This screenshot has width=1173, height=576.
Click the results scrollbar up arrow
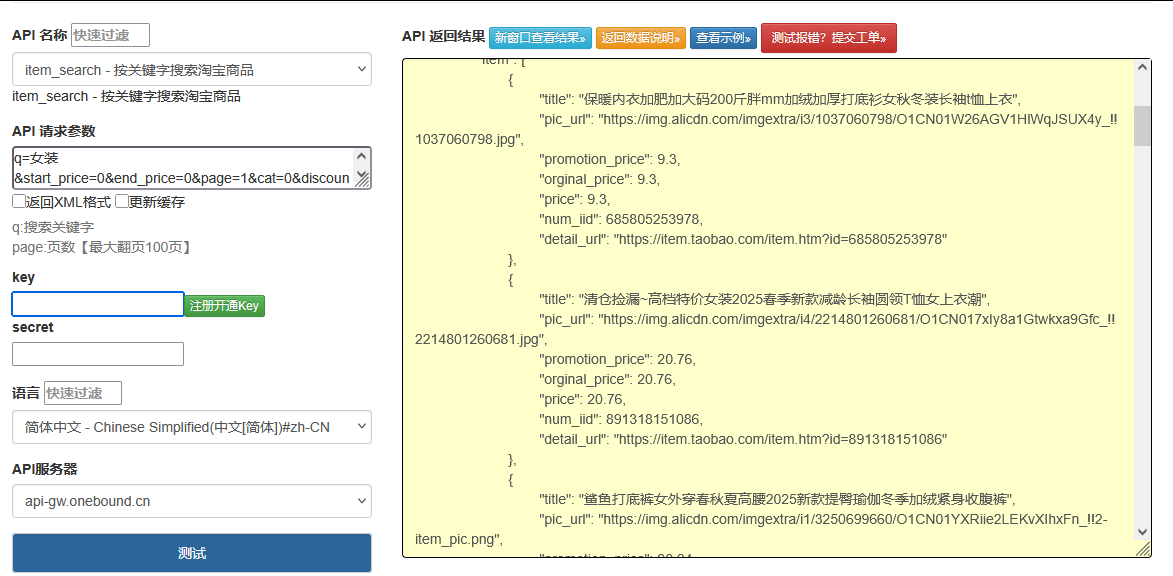[x=1142, y=67]
